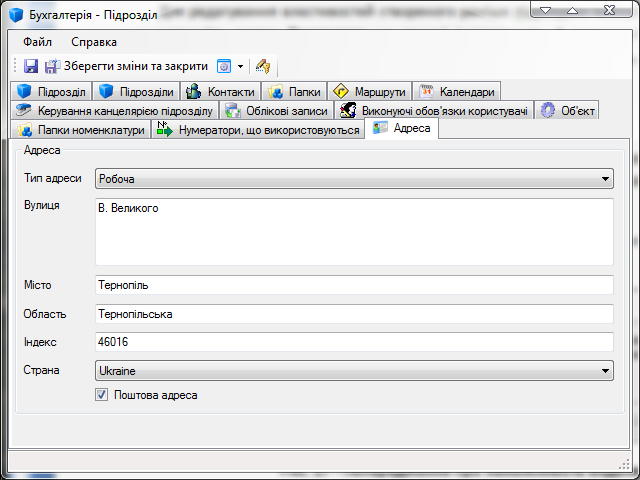
Task: Click the Вулиця label
Action: click(x=42, y=205)
